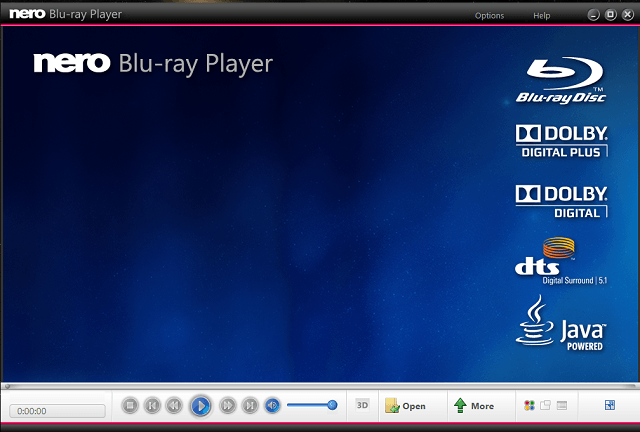Jump to the previous chapter
The width and height of the screenshot is (640, 432).
pyautogui.click(x=152, y=405)
